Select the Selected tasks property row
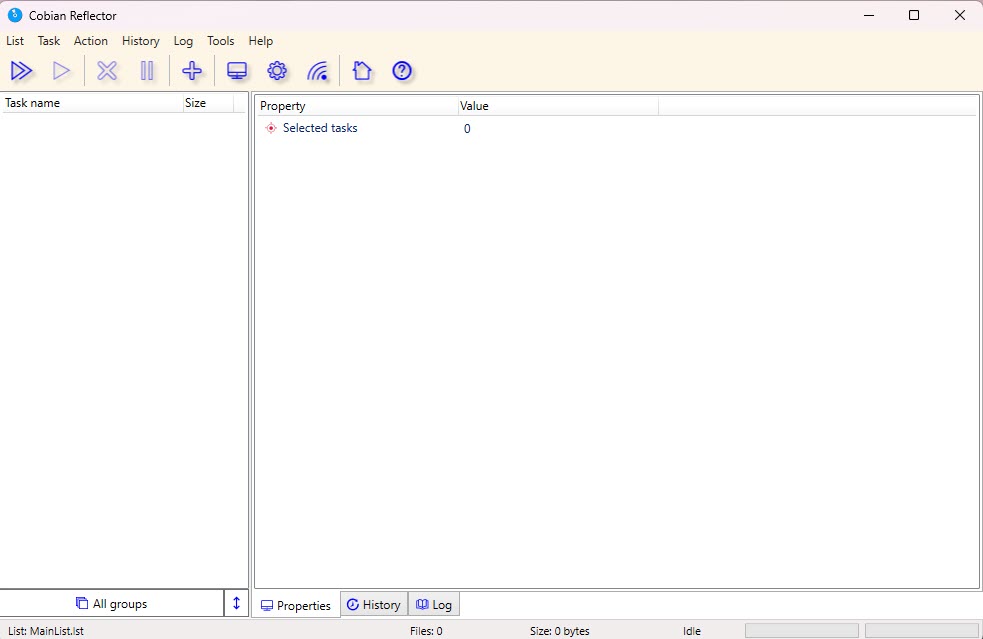Image resolution: width=983 pixels, height=639 pixels. [x=320, y=128]
